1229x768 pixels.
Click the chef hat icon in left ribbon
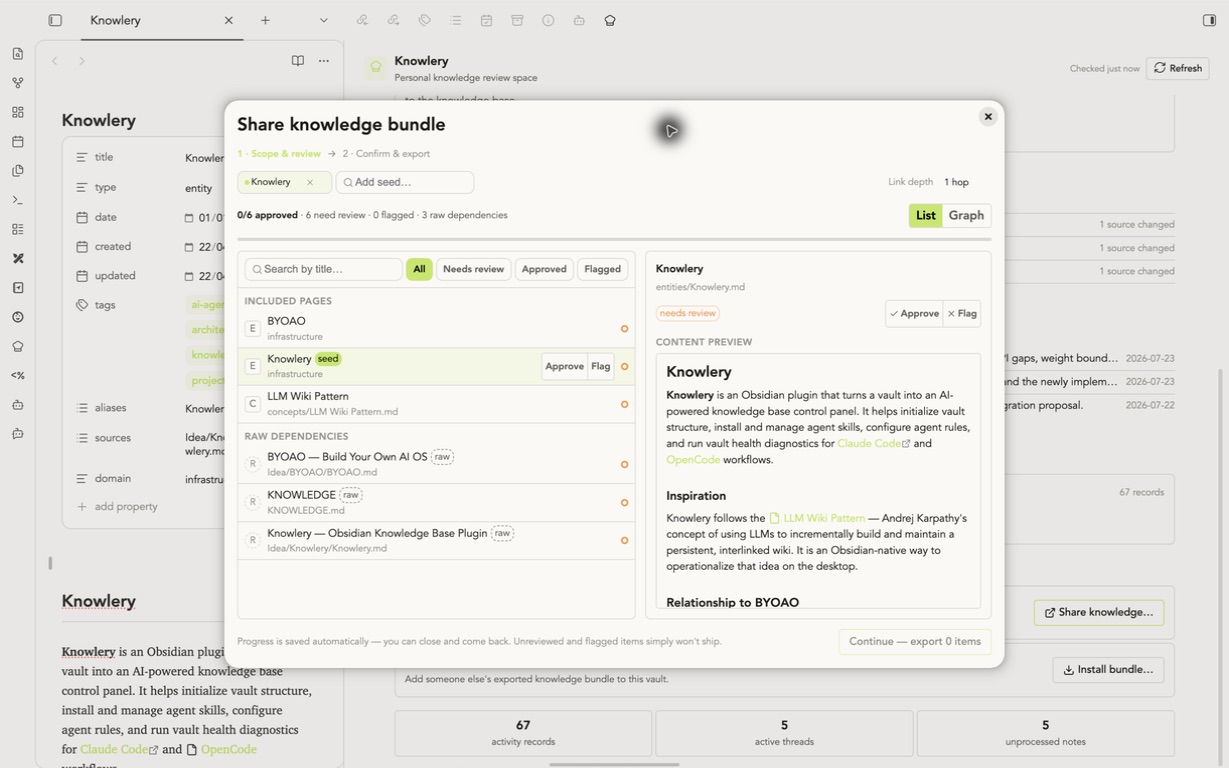coord(18,346)
